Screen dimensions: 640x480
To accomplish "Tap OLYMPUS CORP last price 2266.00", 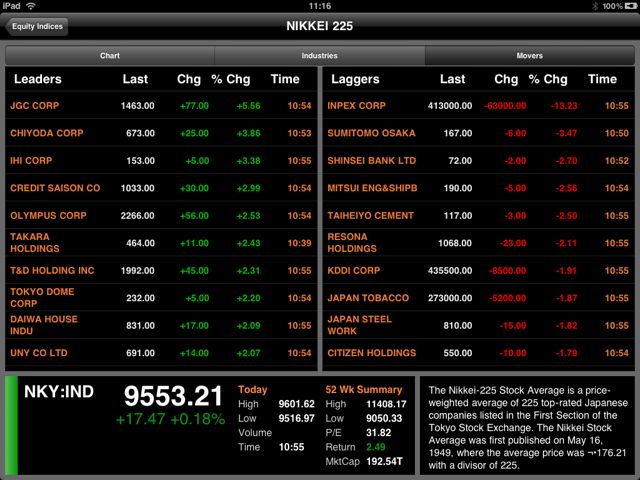I will (x=138, y=216).
